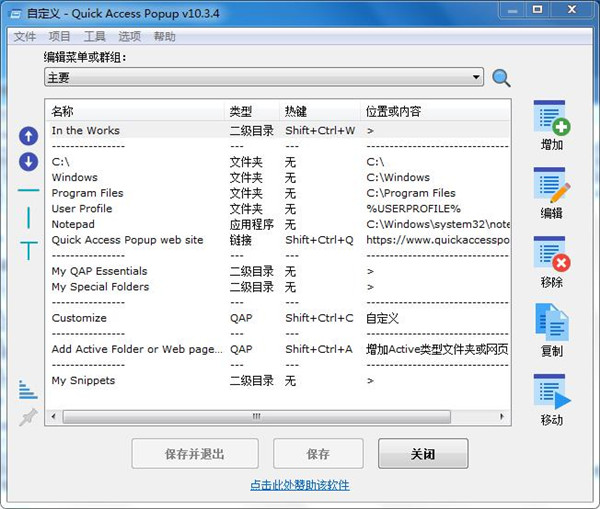Click the Shift+Ctrl+C hotkey cell
600x509 pixels.
[x=319, y=318]
